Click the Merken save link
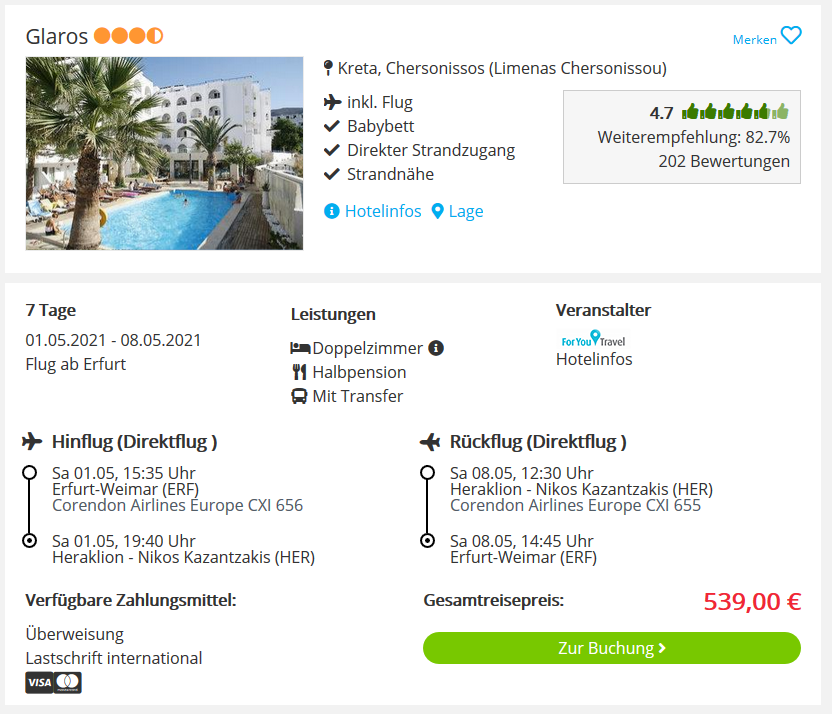Viewport: 832px width, 714px height. click(x=754, y=40)
